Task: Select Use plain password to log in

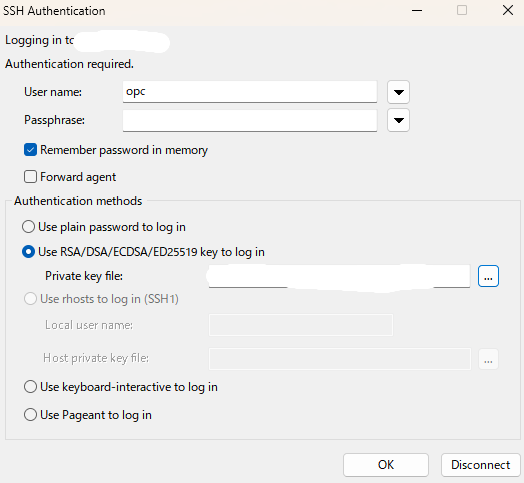Action: tap(28, 227)
